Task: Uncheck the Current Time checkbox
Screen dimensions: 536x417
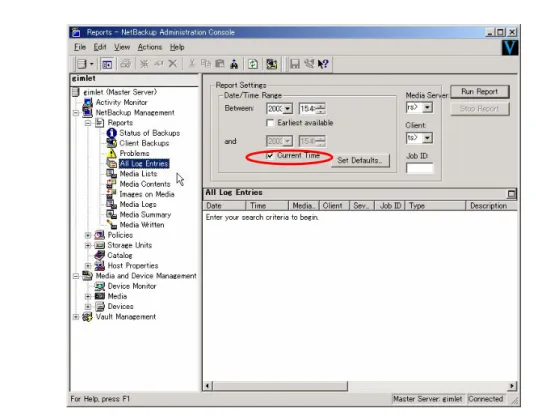Action: pos(270,156)
